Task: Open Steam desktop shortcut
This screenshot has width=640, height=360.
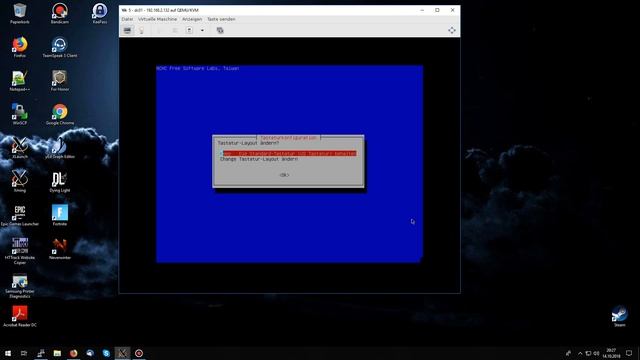Action: click(x=620, y=316)
